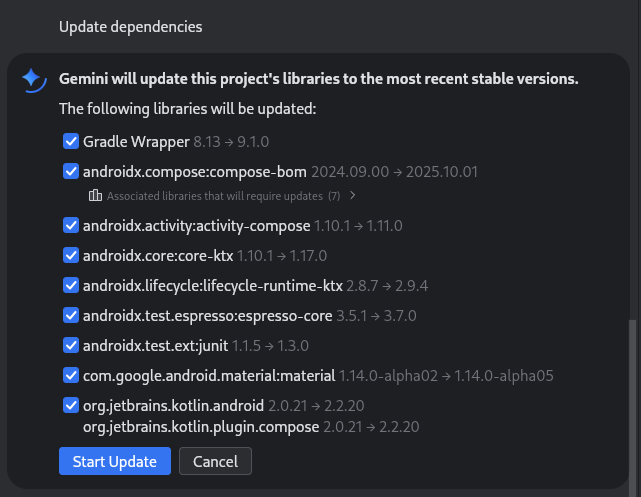Image resolution: width=641 pixels, height=497 pixels.
Task: Expand the associated libraries chevron
Action: pos(353,195)
